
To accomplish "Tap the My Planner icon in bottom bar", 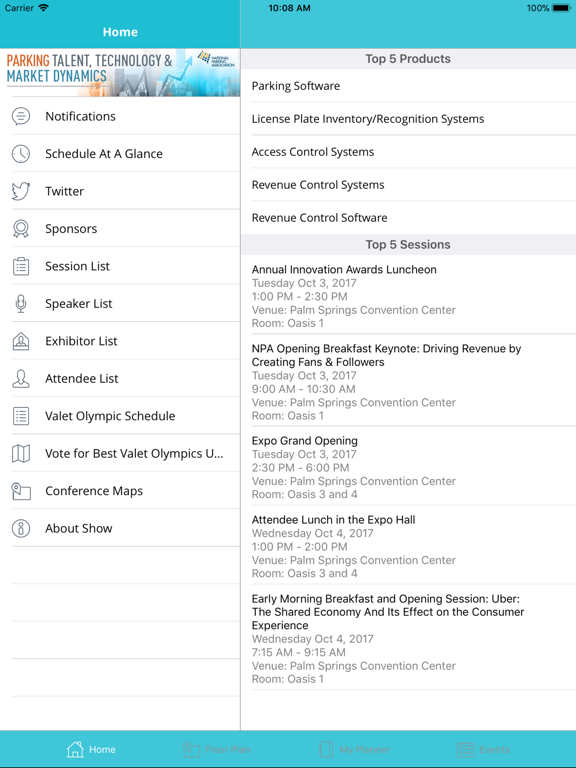I will 326,749.
